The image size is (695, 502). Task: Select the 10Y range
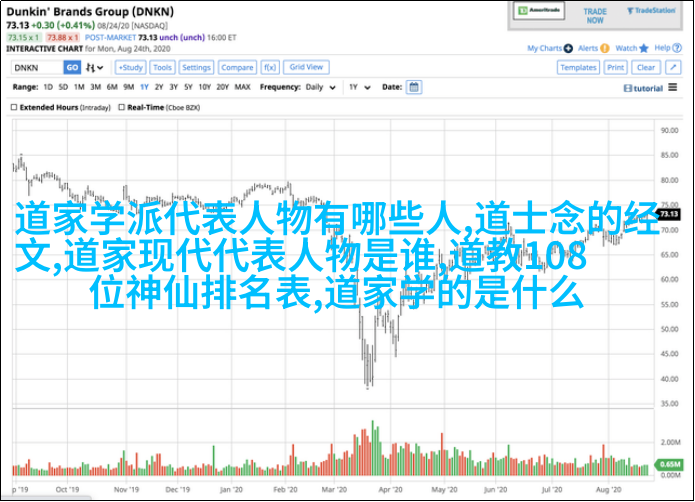tap(204, 87)
